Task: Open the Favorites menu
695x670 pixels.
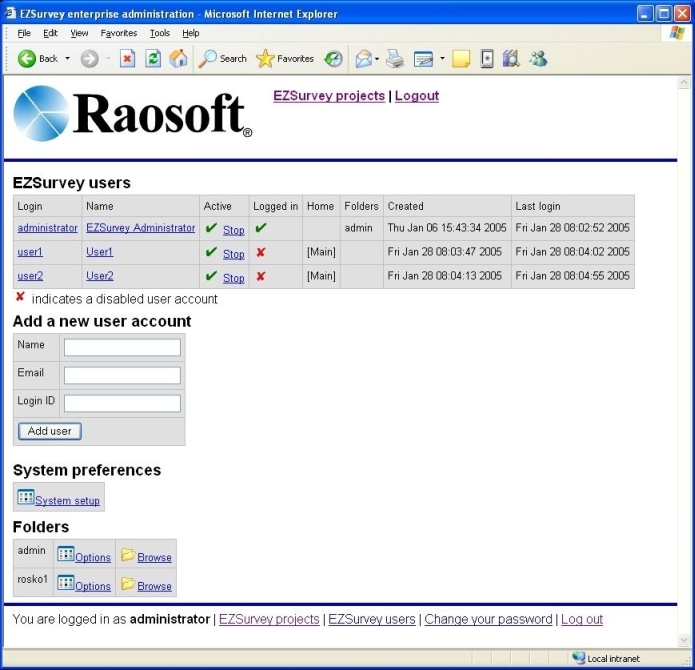Action: pos(118,33)
